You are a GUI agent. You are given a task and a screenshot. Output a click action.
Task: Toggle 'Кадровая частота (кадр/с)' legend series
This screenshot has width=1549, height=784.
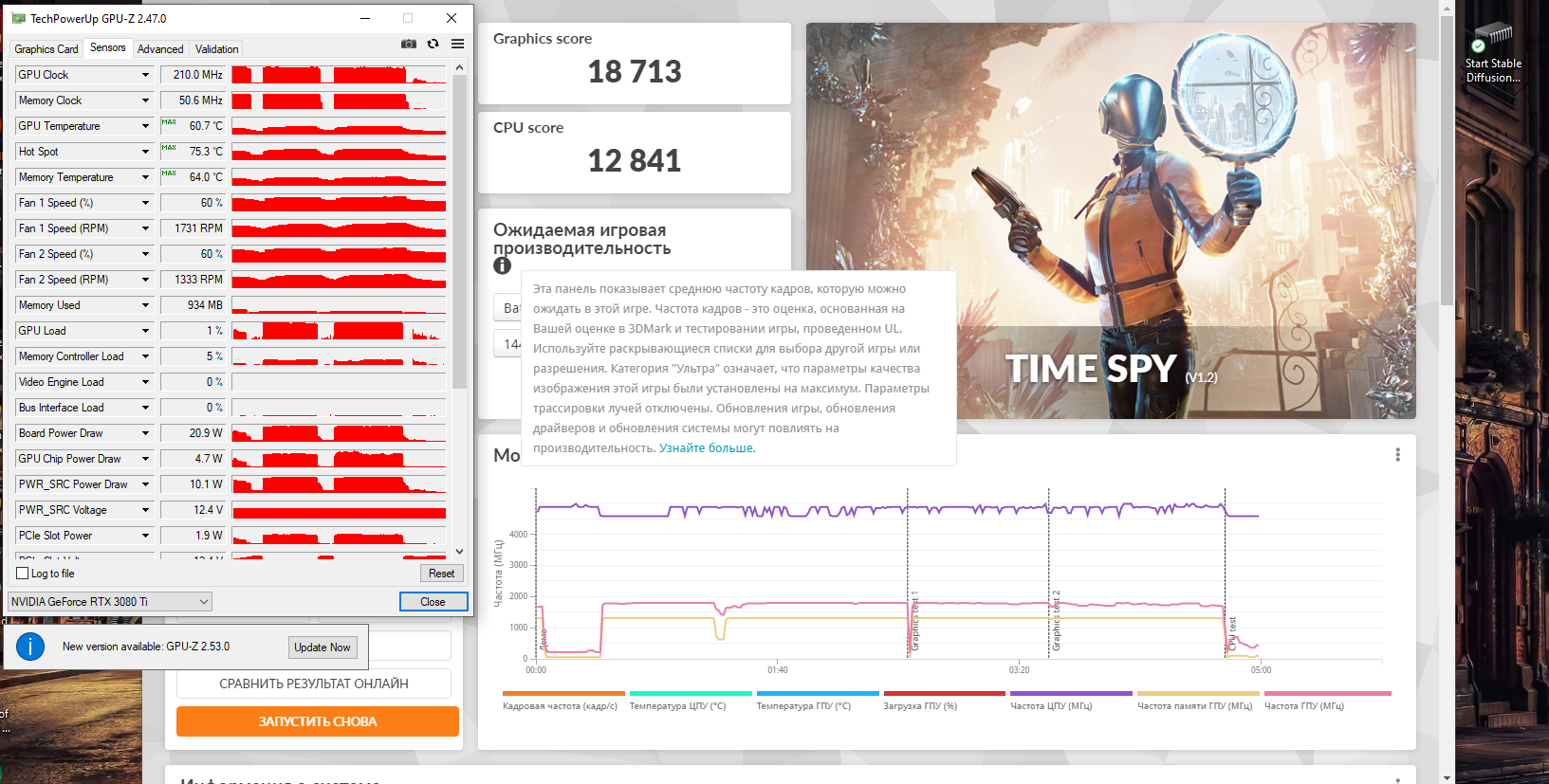(563, 702)
